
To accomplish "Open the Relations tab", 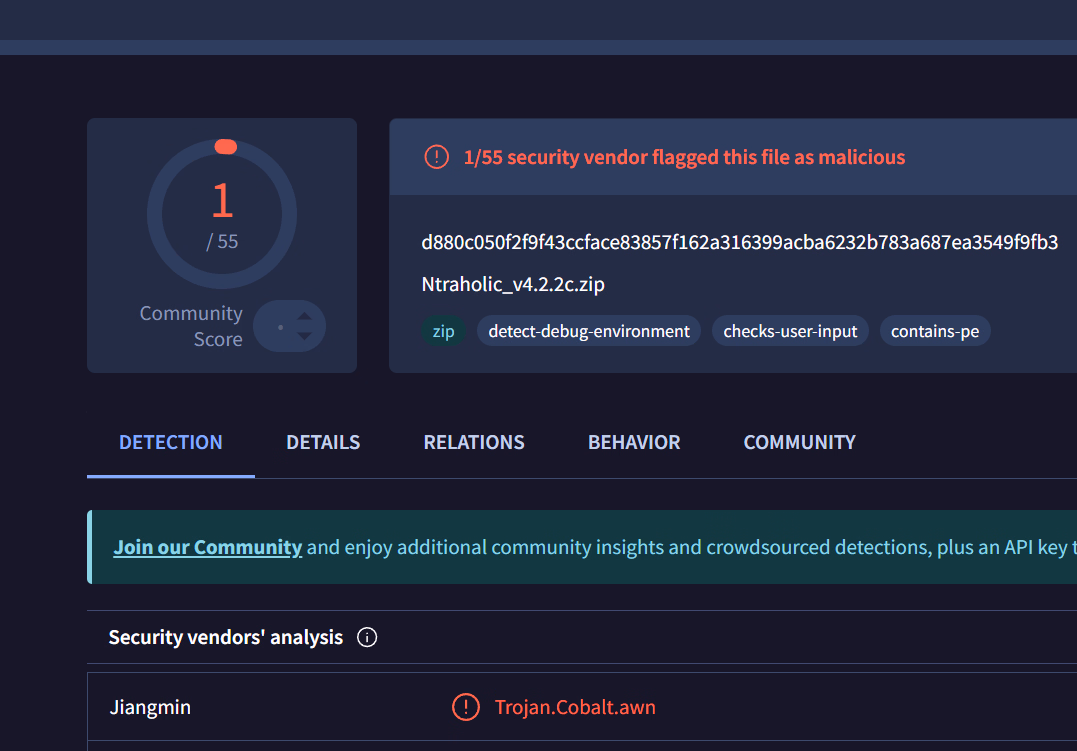I will coord(474,442).
